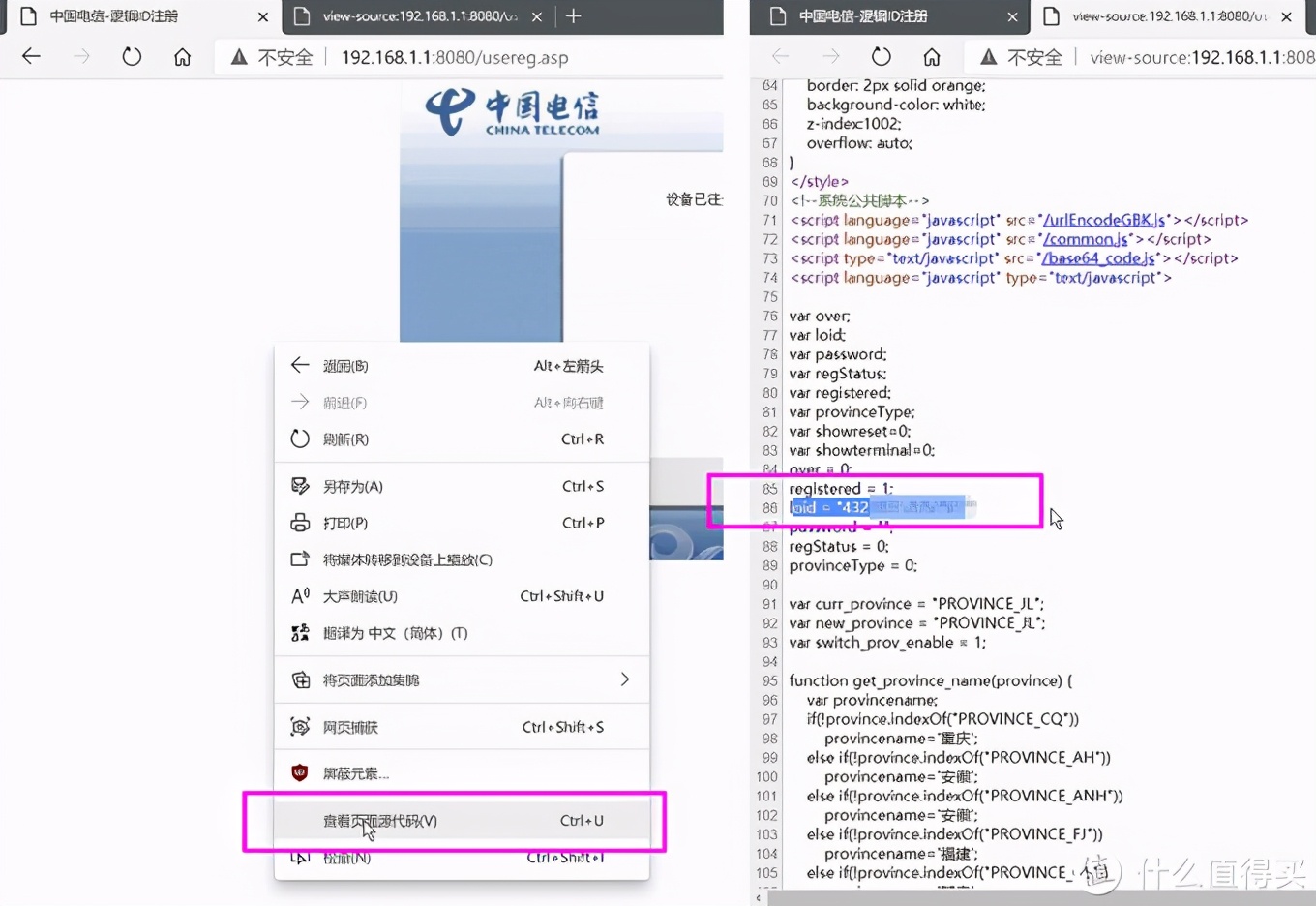1316x906 pixels.
Task: Go to home in left browser window
Action: 182,57
